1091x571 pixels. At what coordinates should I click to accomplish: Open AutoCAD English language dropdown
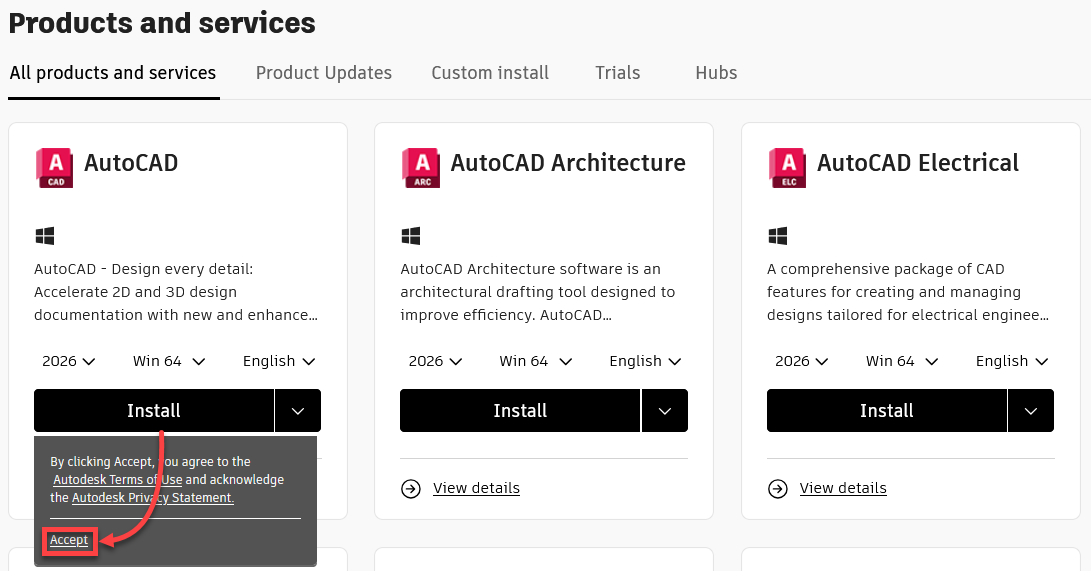(278, 361)
